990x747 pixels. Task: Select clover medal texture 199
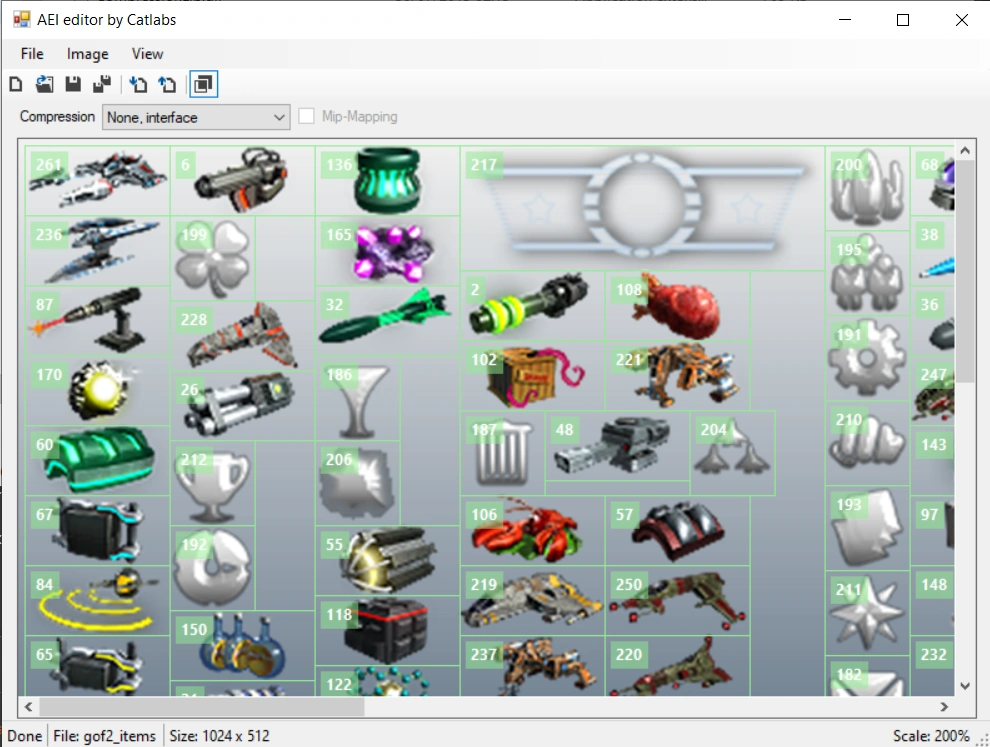pos(213,259)
